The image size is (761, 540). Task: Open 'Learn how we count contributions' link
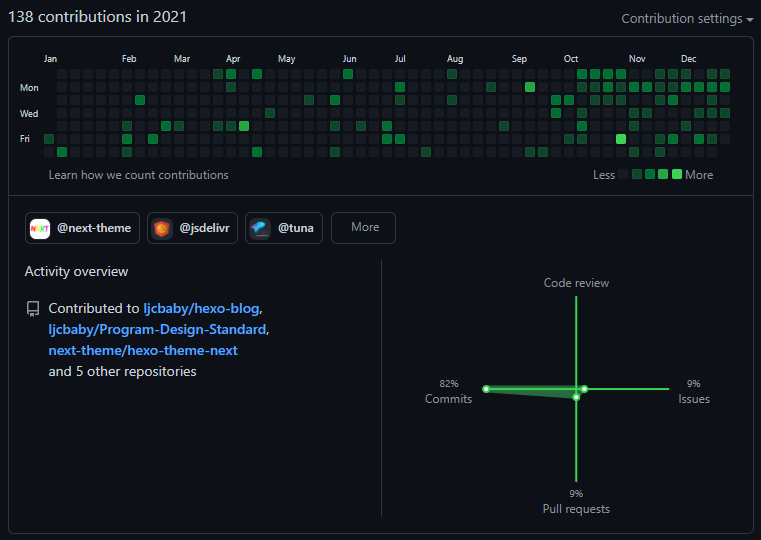138,175
